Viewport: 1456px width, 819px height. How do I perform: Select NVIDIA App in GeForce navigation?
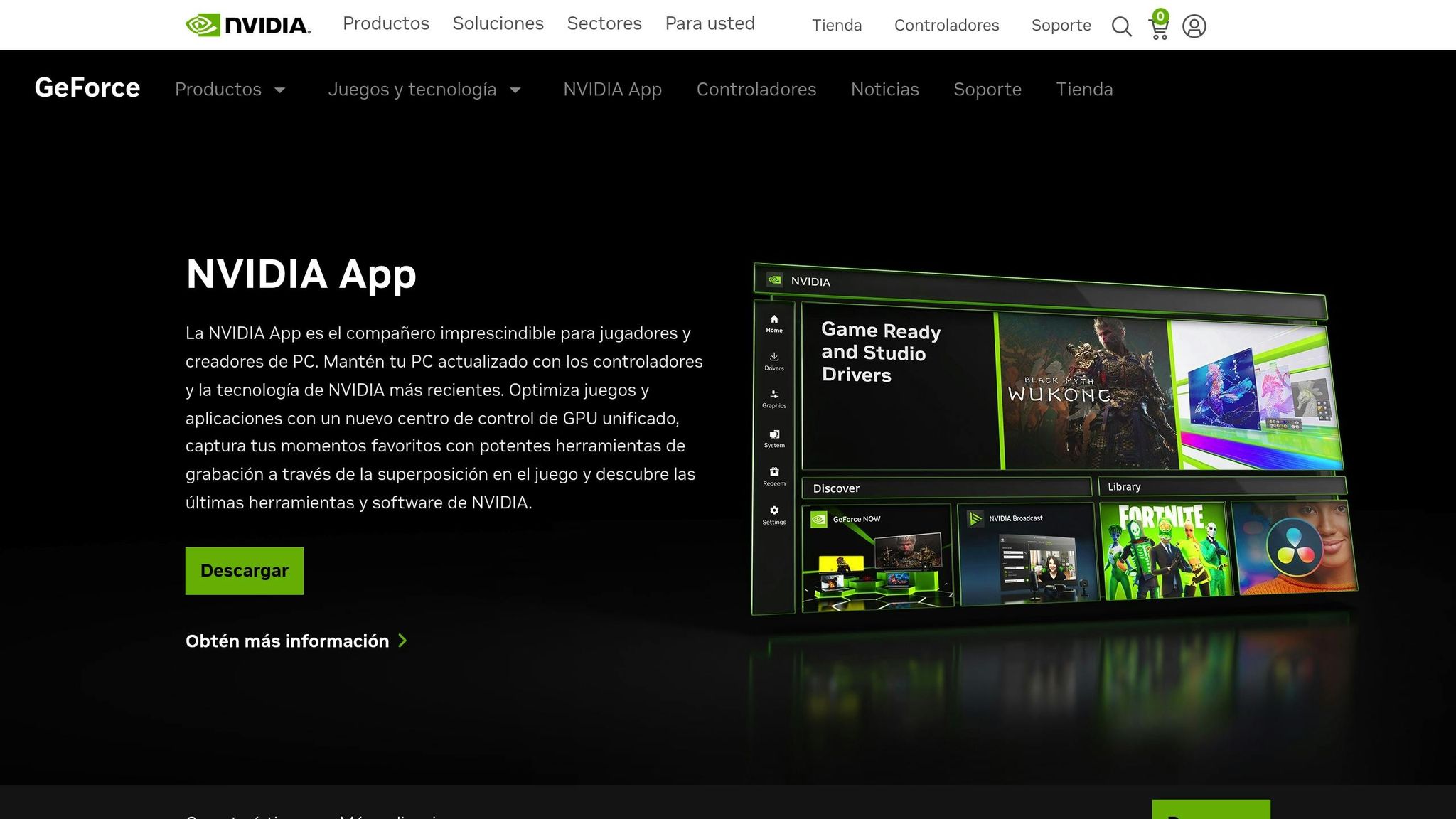coord(613,90)
